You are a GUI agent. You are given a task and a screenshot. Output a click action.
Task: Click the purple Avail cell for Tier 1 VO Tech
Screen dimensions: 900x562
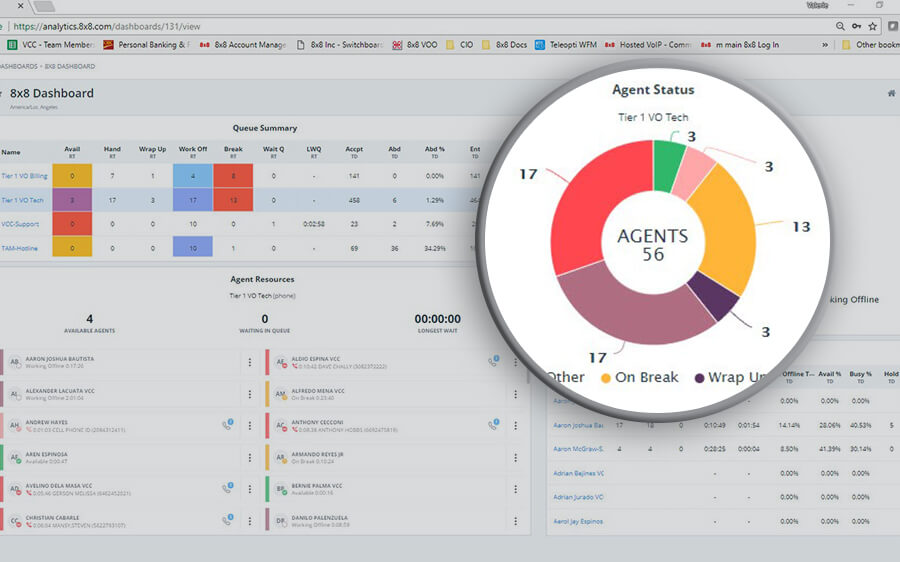pyautogui.click(x=72, y=200)
